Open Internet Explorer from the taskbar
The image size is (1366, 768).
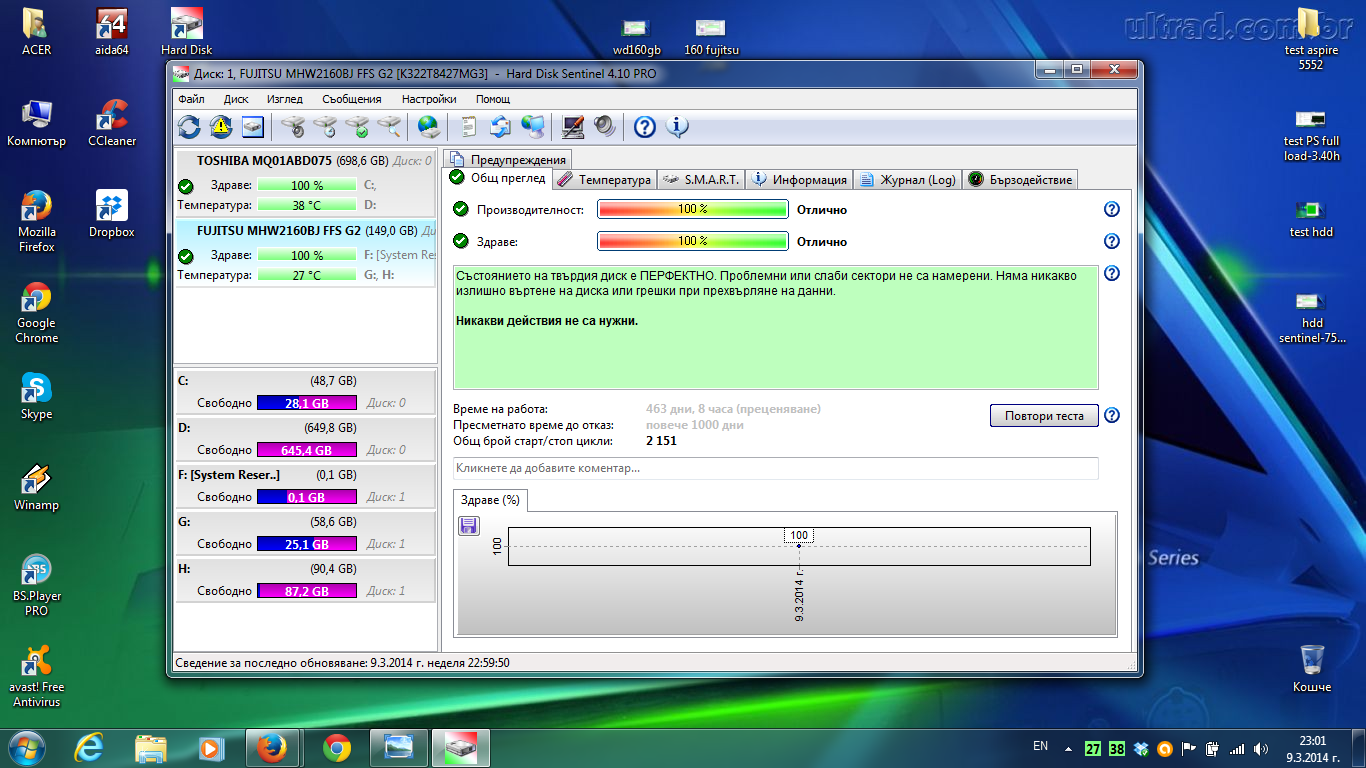(90, 747)
